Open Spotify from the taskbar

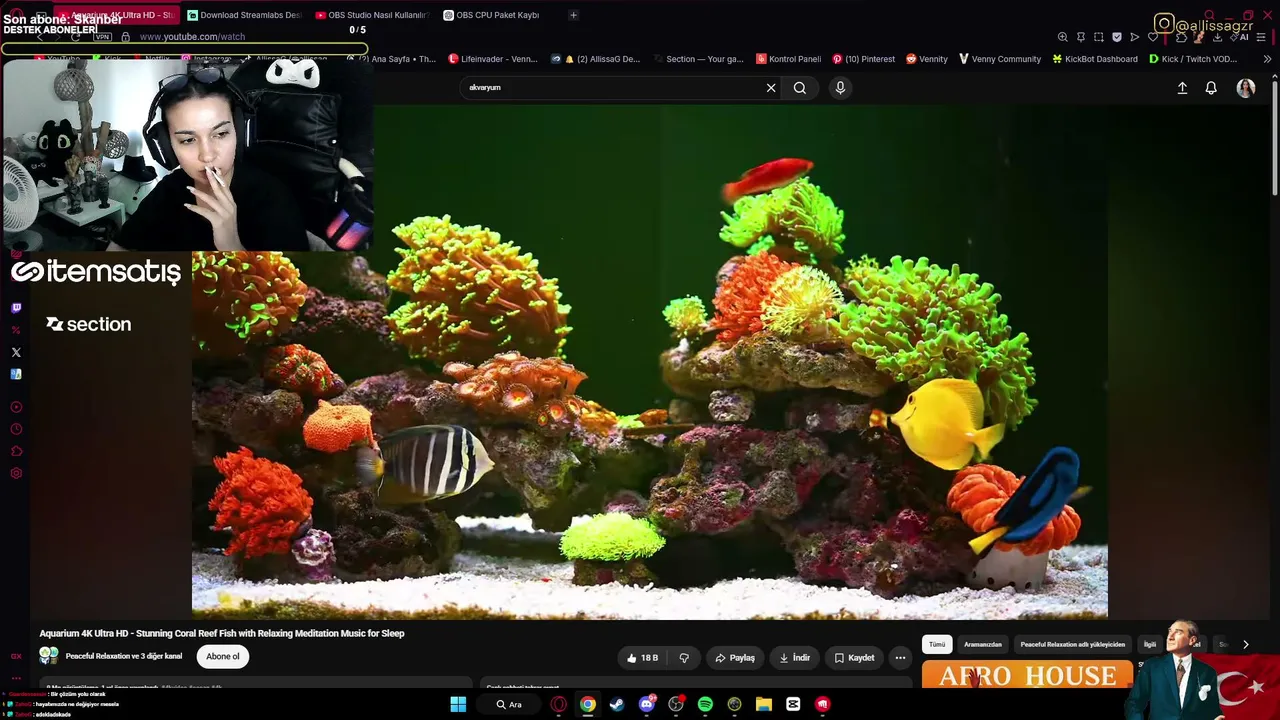[705, 704]
